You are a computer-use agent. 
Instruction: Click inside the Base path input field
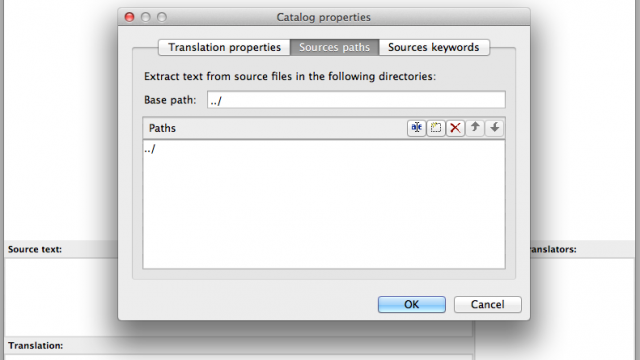[x=356, y=100]
